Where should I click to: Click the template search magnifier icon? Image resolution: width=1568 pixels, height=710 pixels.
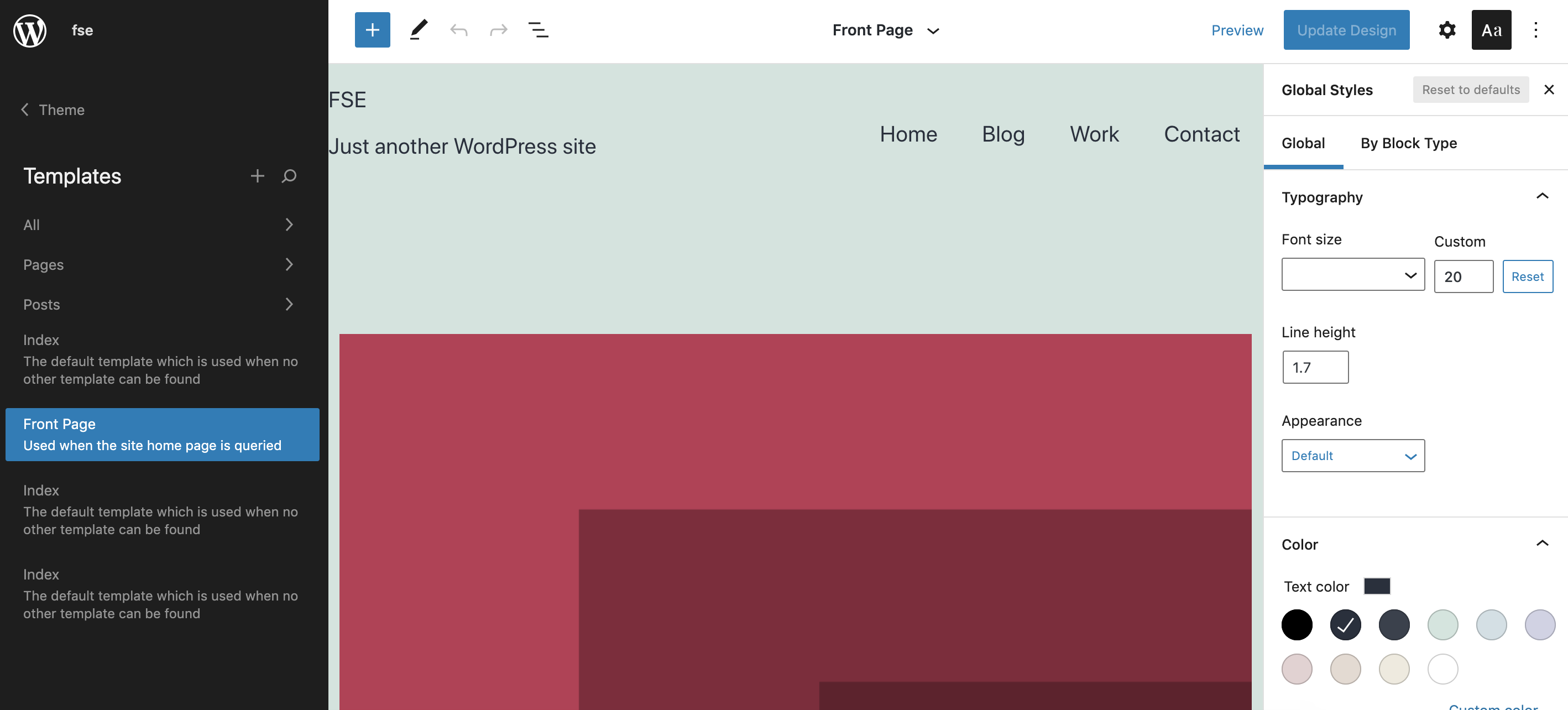(x=289, y=176)
